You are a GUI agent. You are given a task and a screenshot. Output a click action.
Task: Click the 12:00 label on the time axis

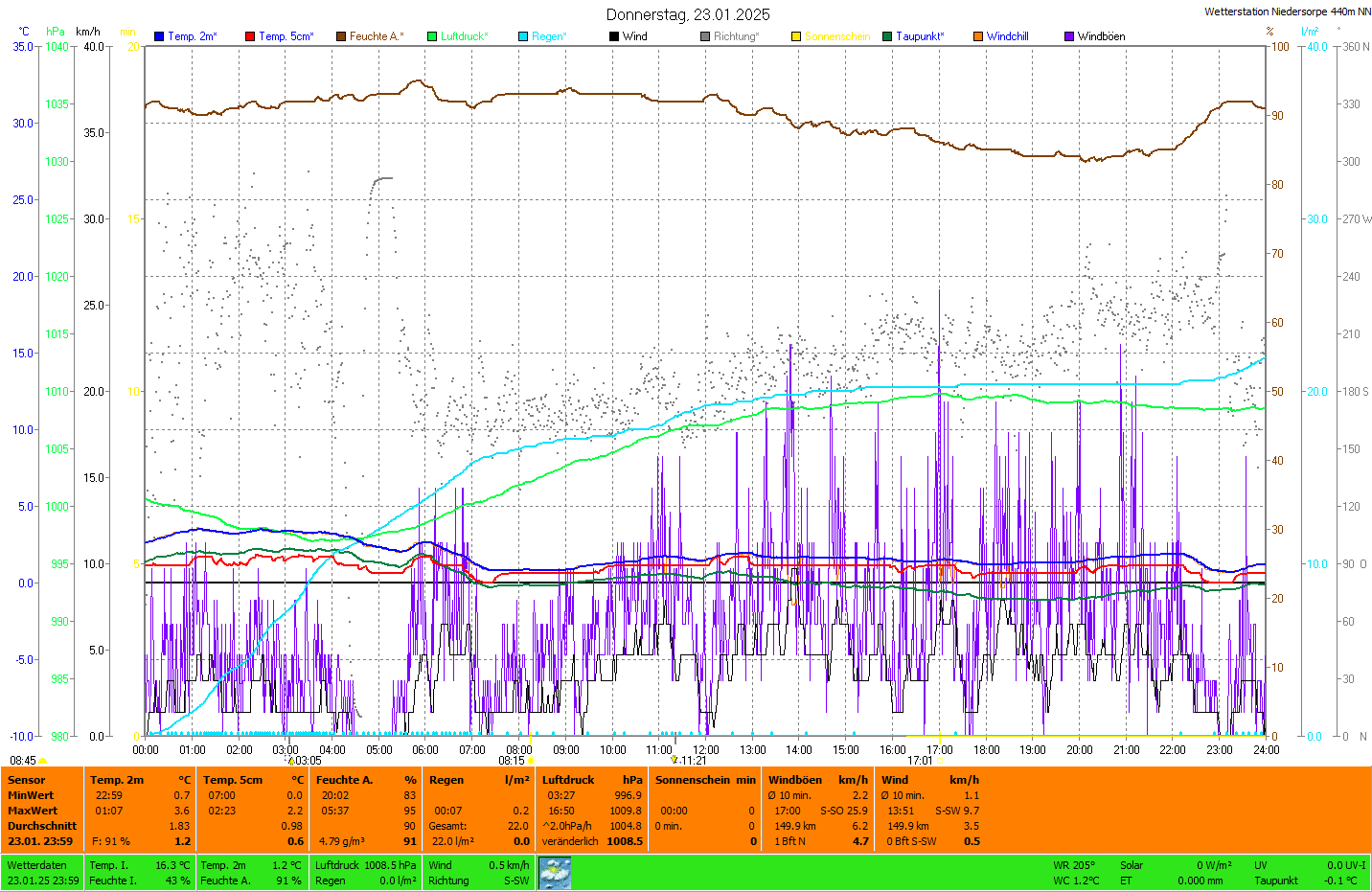(x=706, y=750)
